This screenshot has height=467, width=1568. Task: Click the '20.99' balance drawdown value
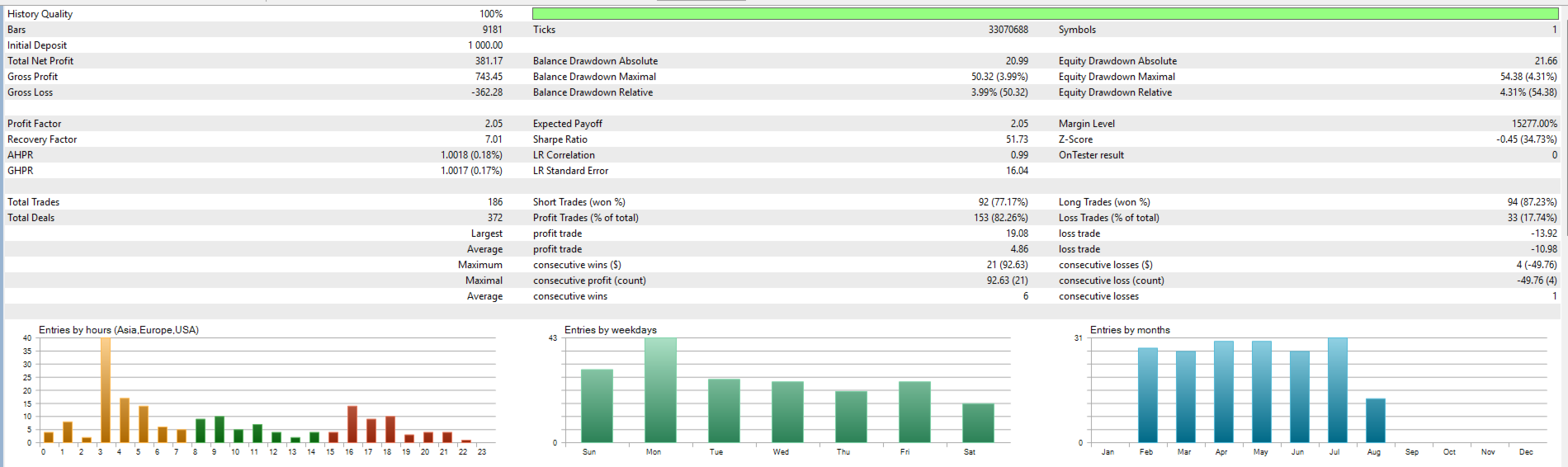(x=1017, y=61)
